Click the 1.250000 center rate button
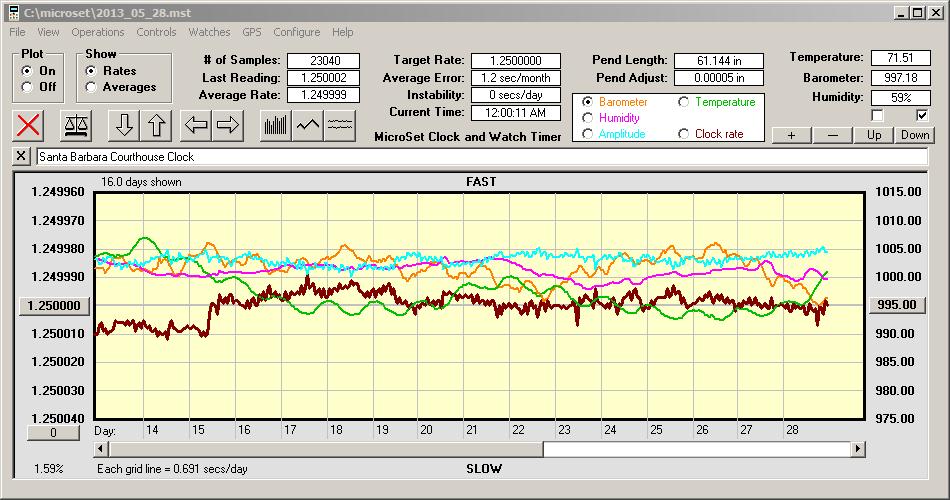Viewport: 950px width, 500px height. 54,305
